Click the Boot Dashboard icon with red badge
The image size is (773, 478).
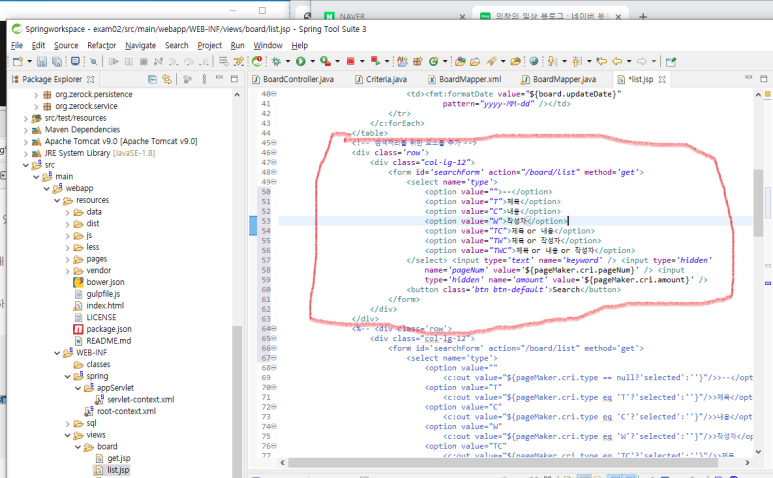257,61
